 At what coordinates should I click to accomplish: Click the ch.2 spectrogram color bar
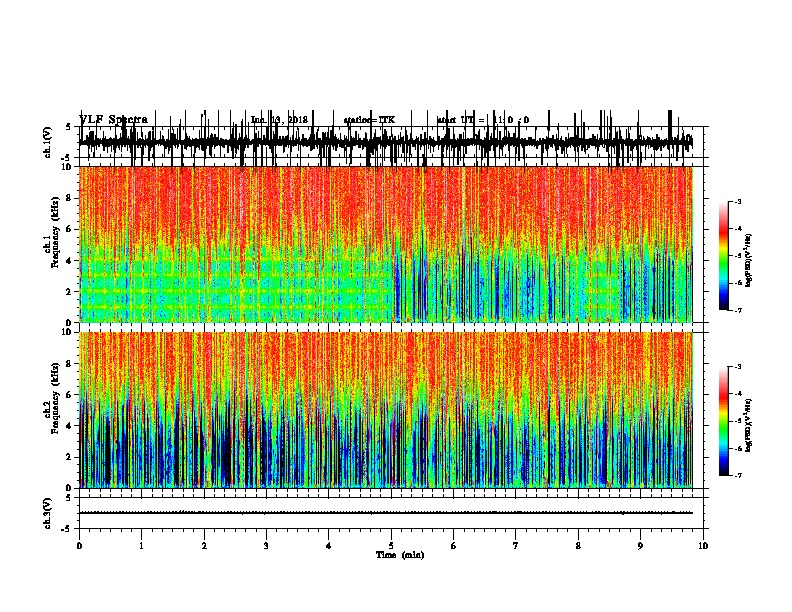click(724, 421)
